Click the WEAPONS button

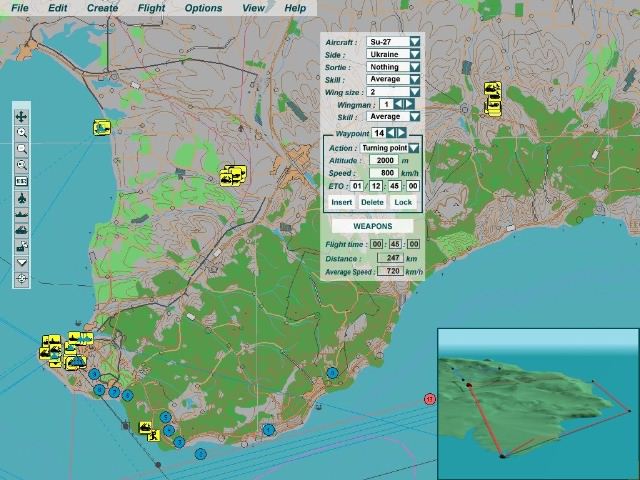pyautogui.click(x=372, y=226)
